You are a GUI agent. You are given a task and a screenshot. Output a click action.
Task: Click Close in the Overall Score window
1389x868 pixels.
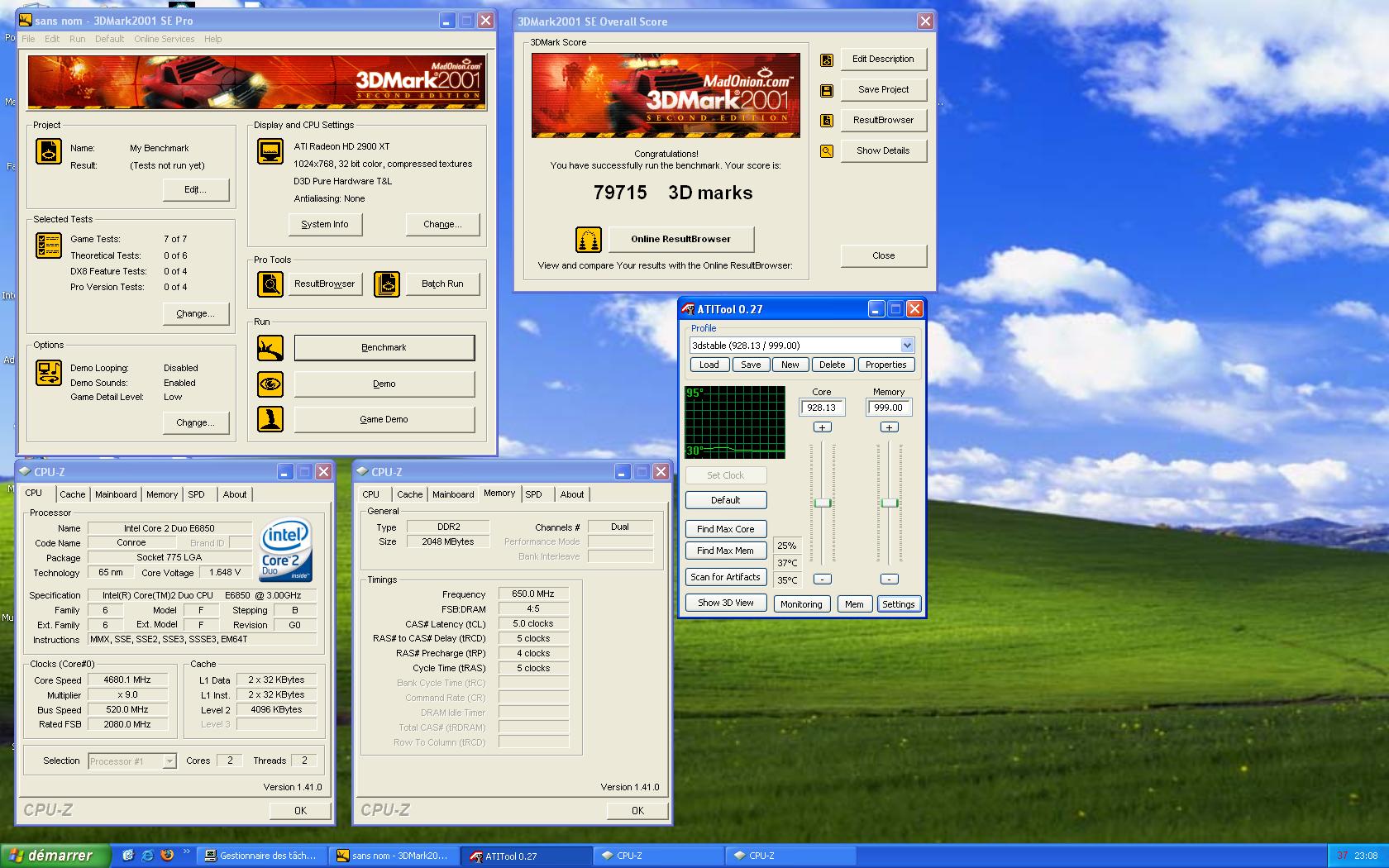(x=884, y=255)
